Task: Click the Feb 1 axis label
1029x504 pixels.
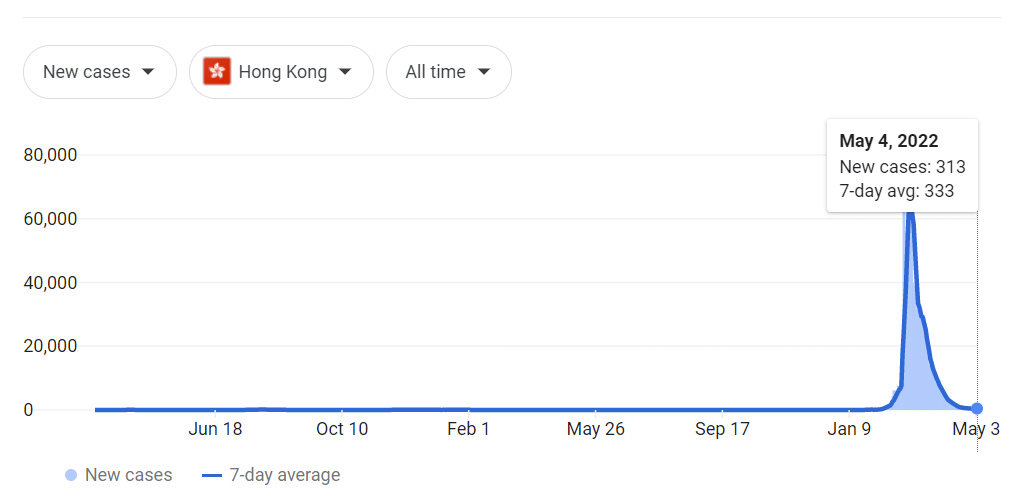Action: click(x=468, y=429)
